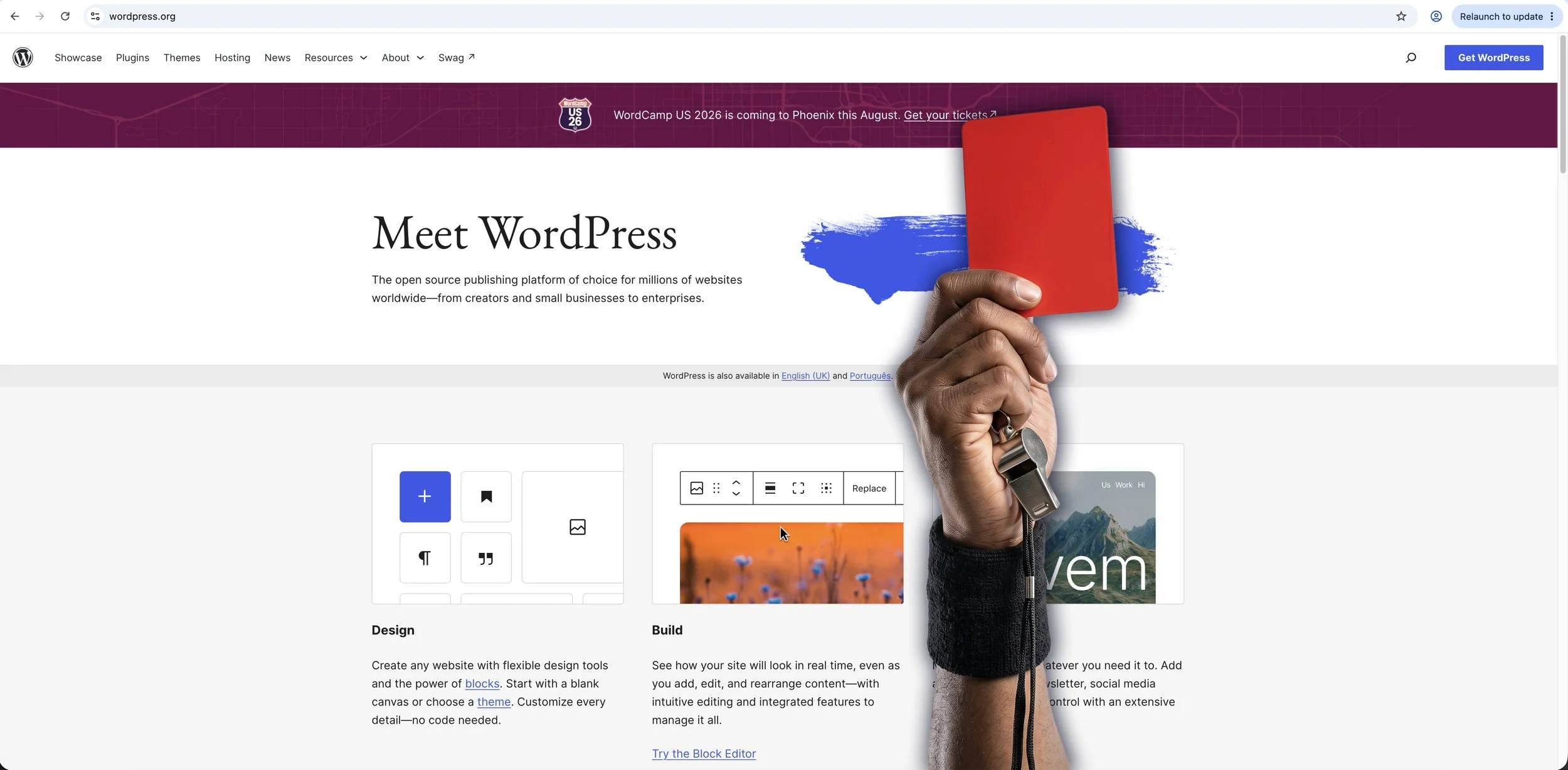This screenshot has height=770, width=1568.
Task: Follow the theme link in Design text
Action: [494, 702]
